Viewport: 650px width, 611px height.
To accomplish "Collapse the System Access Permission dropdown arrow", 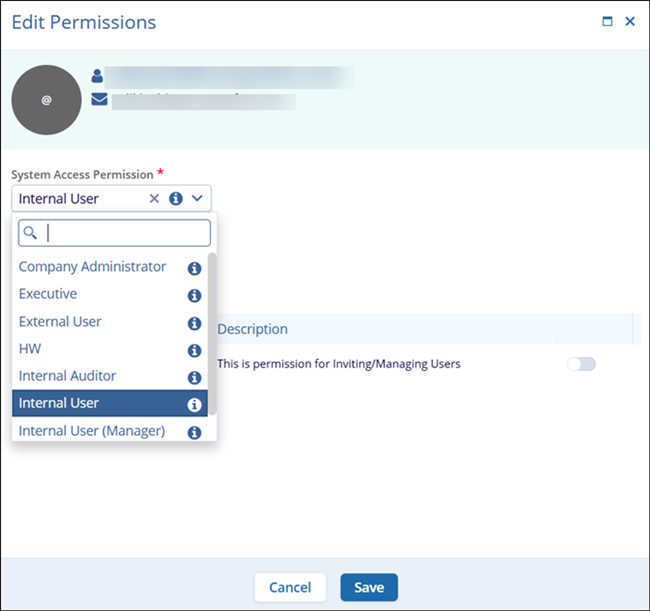I will click(197, 199).
